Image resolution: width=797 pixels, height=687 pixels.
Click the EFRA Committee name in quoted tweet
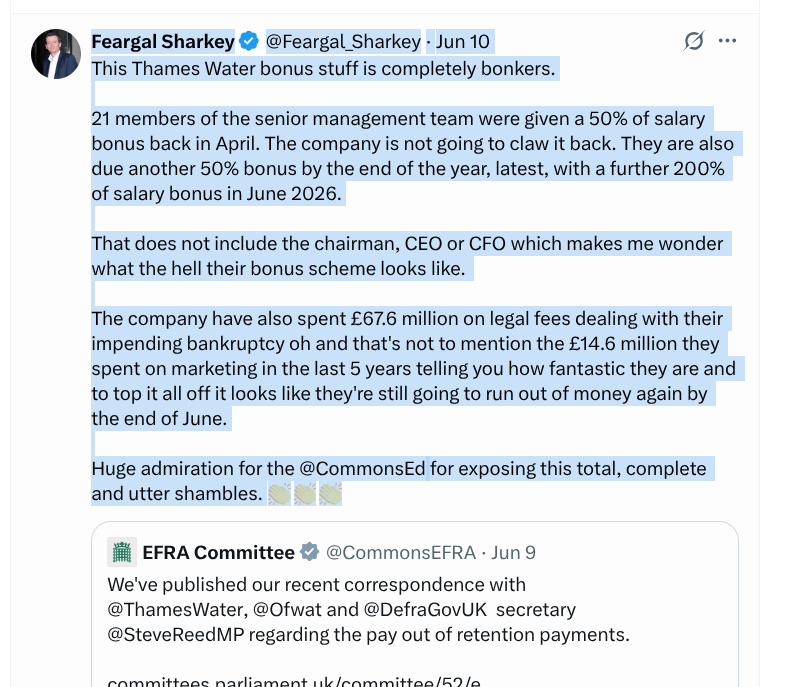pos(219,552)
